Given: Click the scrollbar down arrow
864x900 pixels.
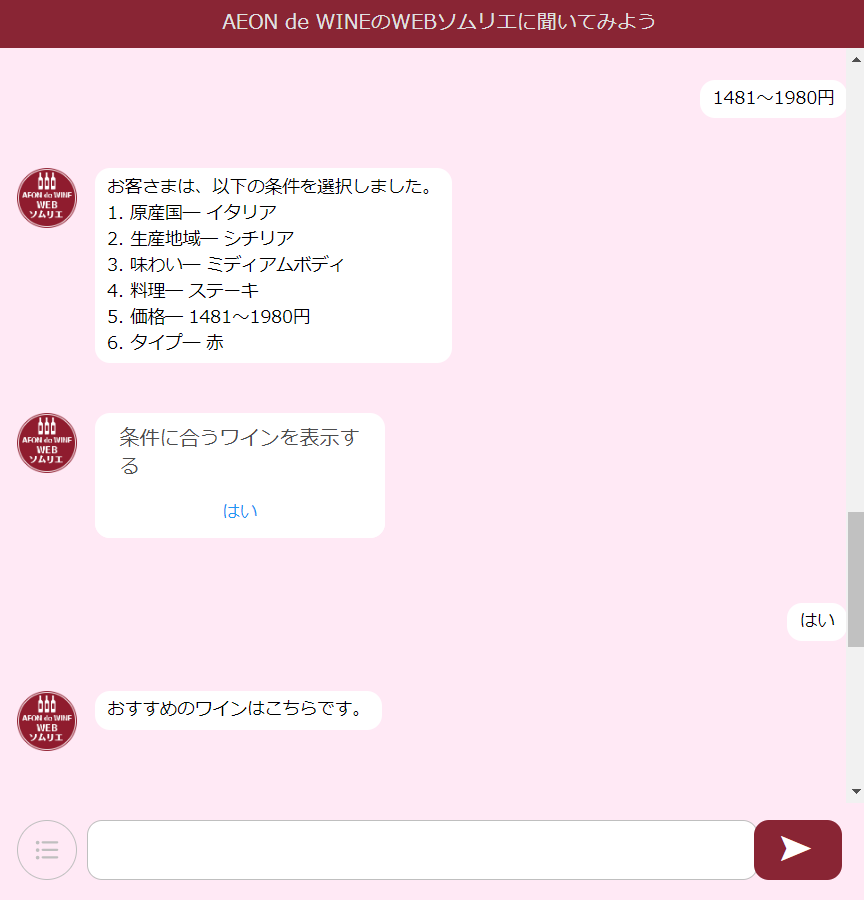Looking at the screenshot, I should pos(856,792).
